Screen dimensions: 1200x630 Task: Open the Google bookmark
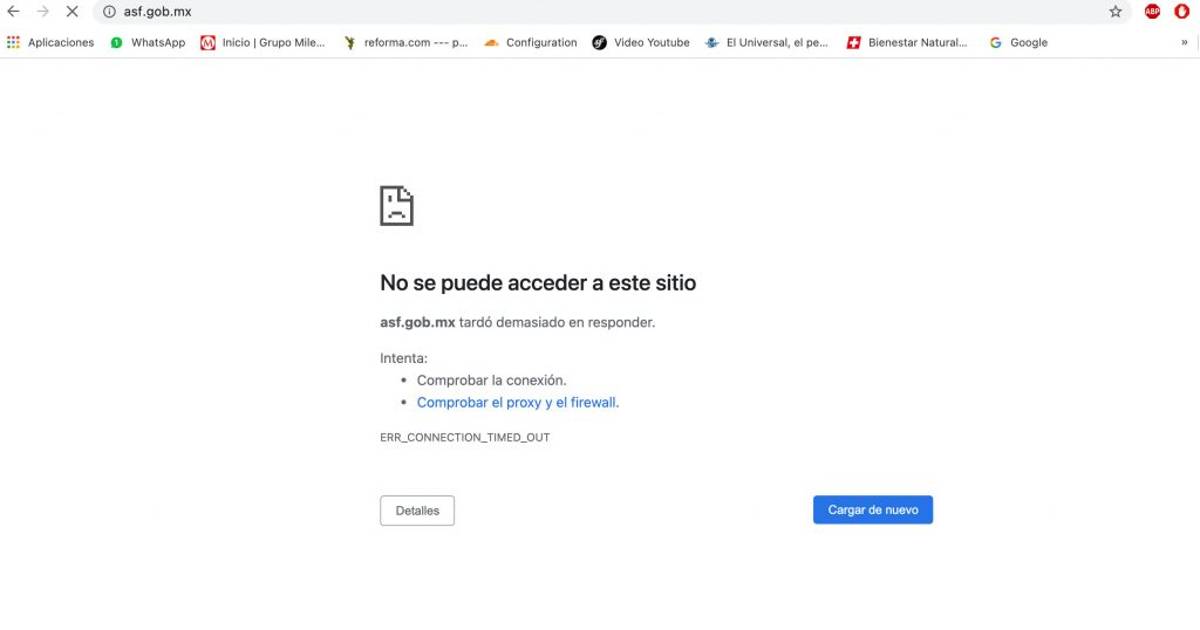[x=1018, y=43]
